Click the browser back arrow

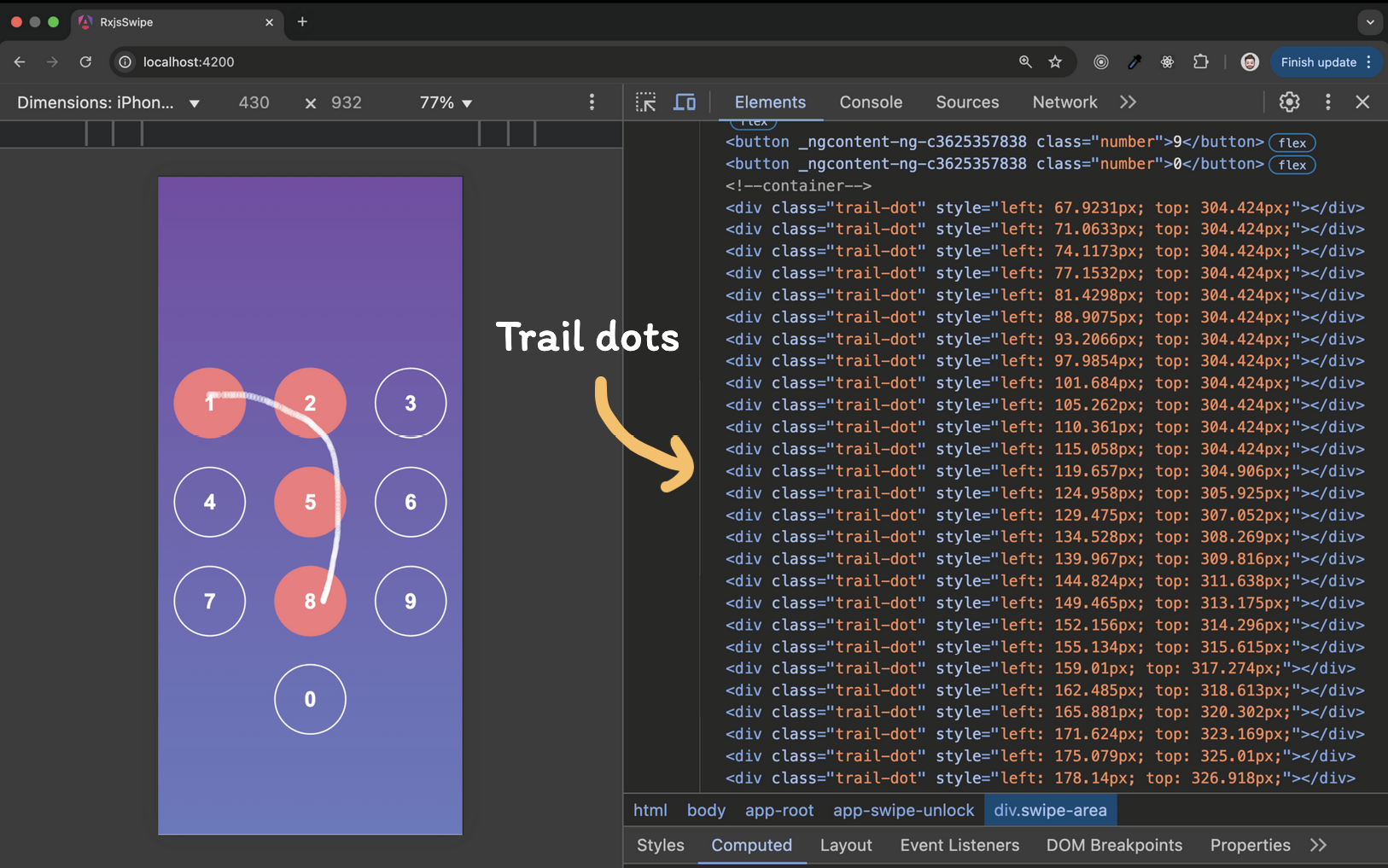(x=20, y=61)
